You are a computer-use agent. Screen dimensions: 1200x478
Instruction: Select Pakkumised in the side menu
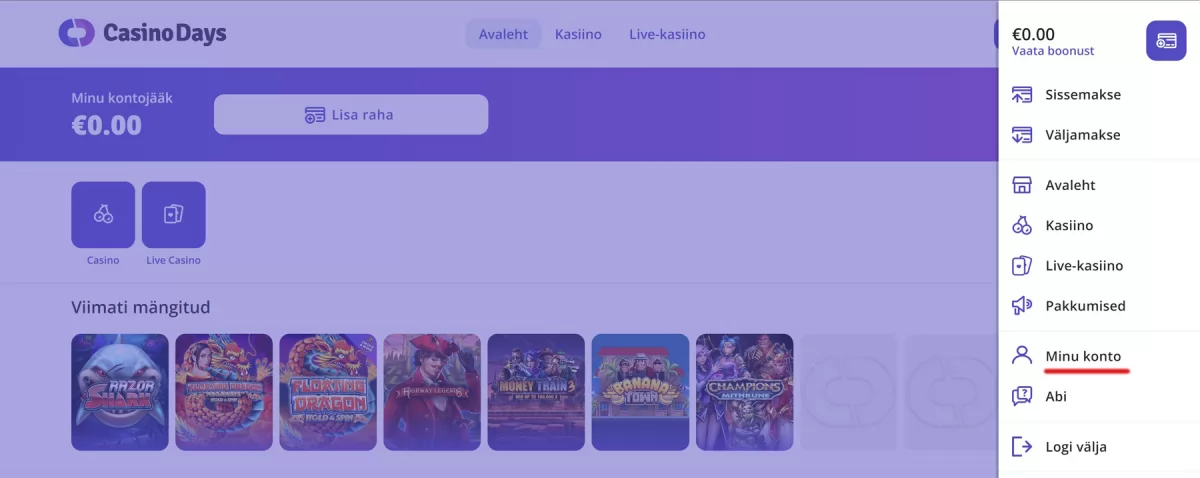[1085, 306]
